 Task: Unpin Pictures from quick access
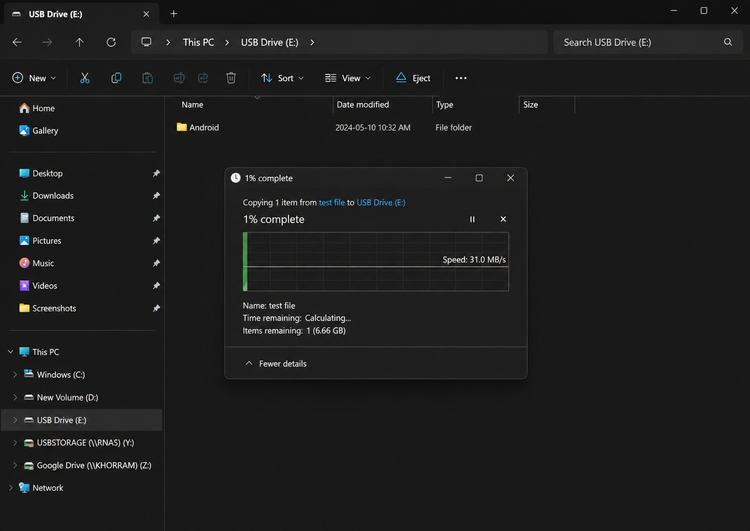coord(156,241)
